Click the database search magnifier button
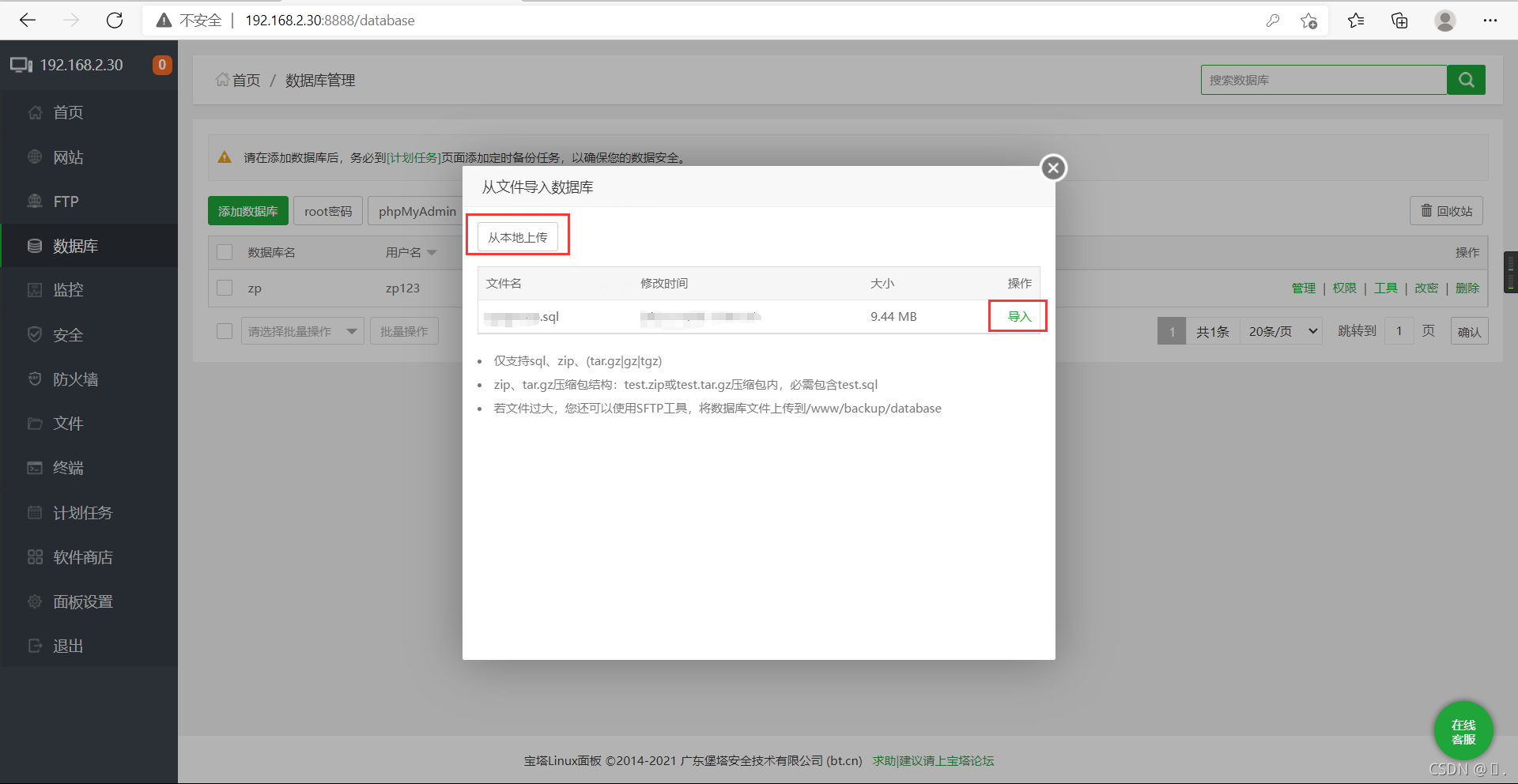Screen dimensions: 1518x784 1466,80
